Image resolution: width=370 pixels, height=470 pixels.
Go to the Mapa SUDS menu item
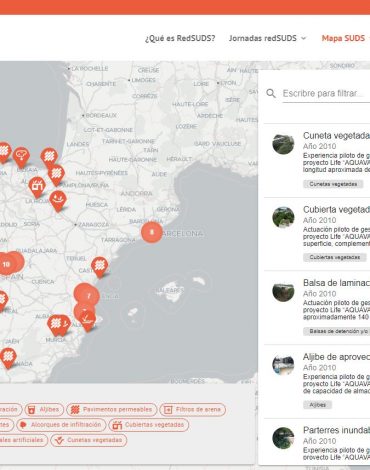[343, 38]
